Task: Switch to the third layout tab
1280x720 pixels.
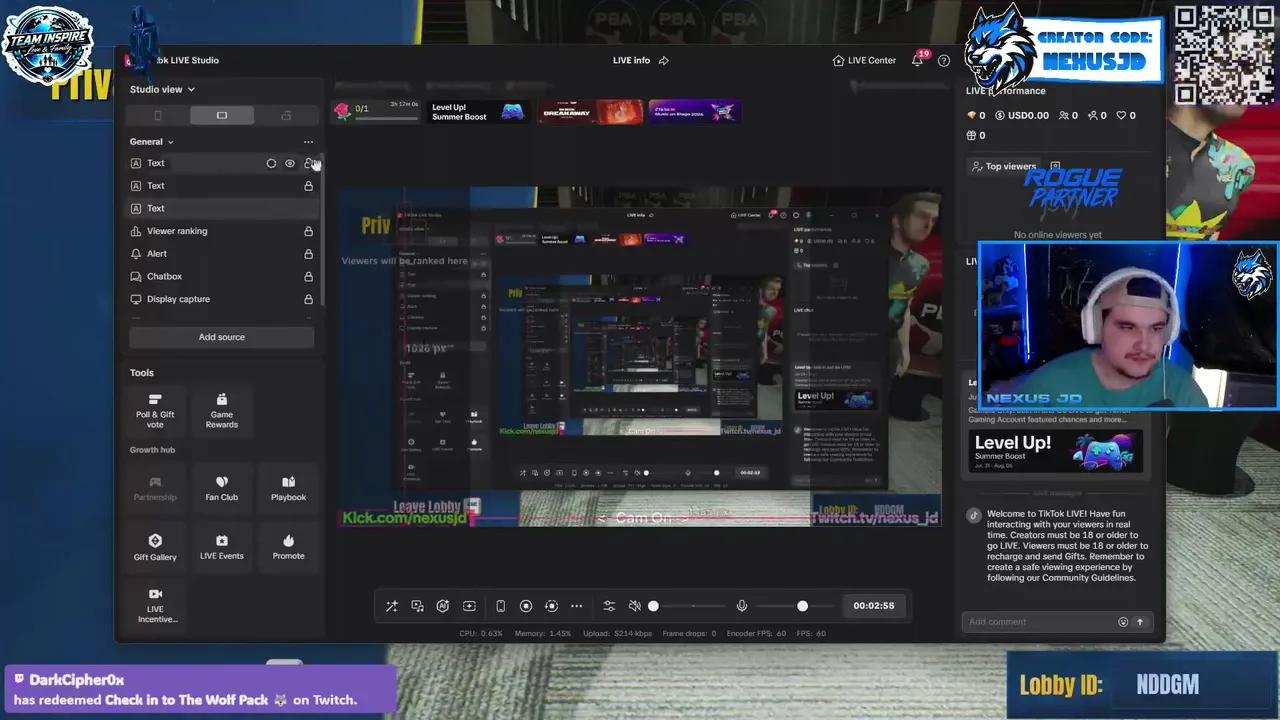Action: [286, 116]
